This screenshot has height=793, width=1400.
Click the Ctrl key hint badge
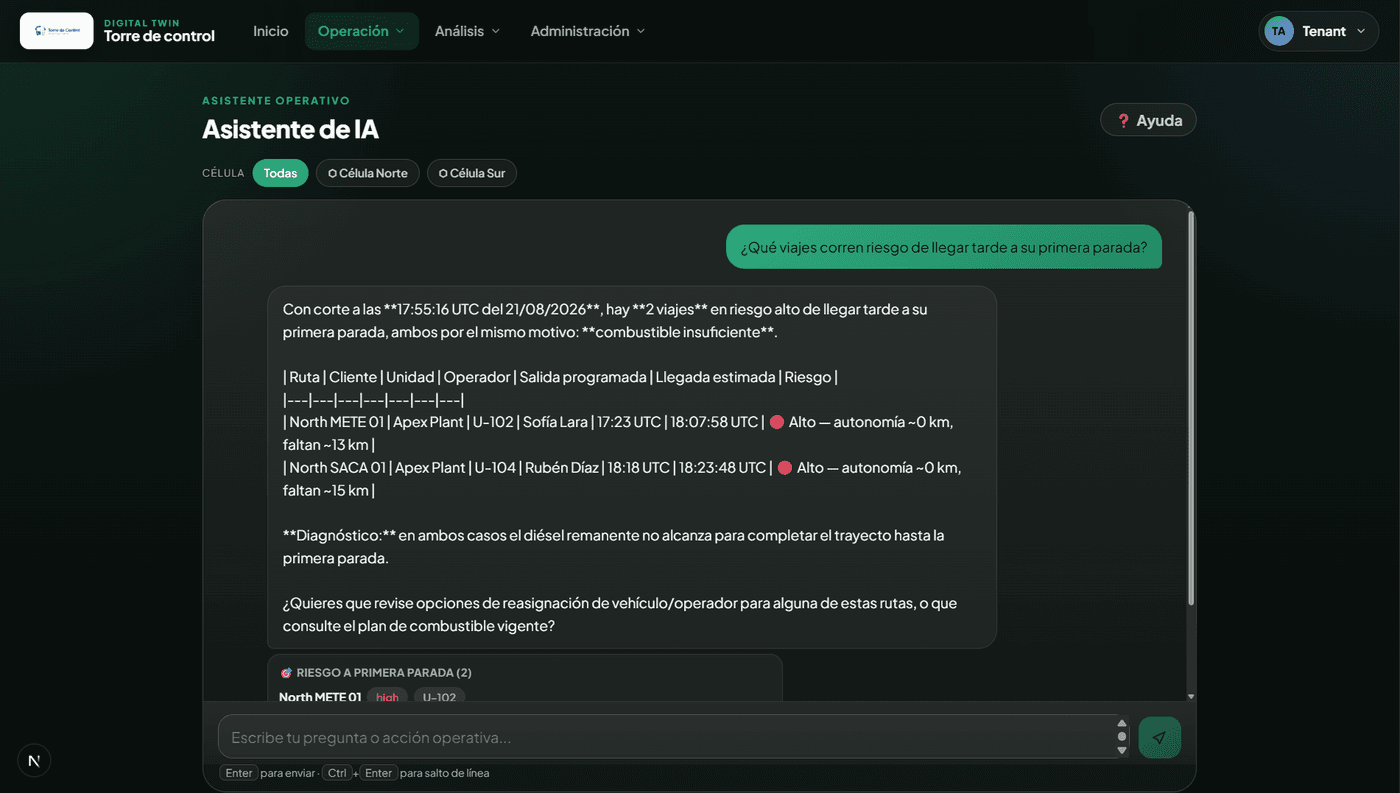pyautogui.click(x=337, y=773)
